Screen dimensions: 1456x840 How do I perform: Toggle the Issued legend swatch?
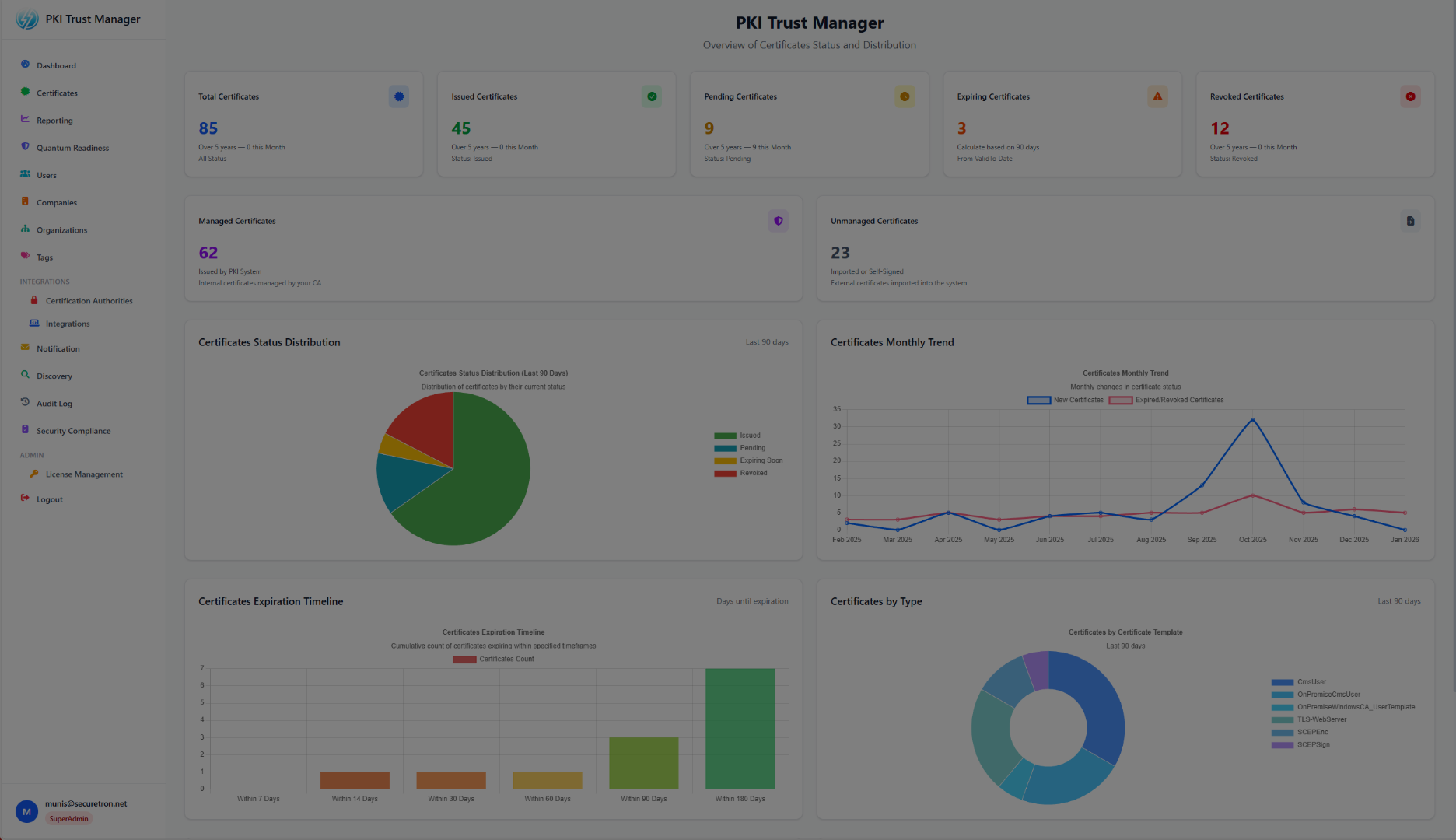(725, 436)
